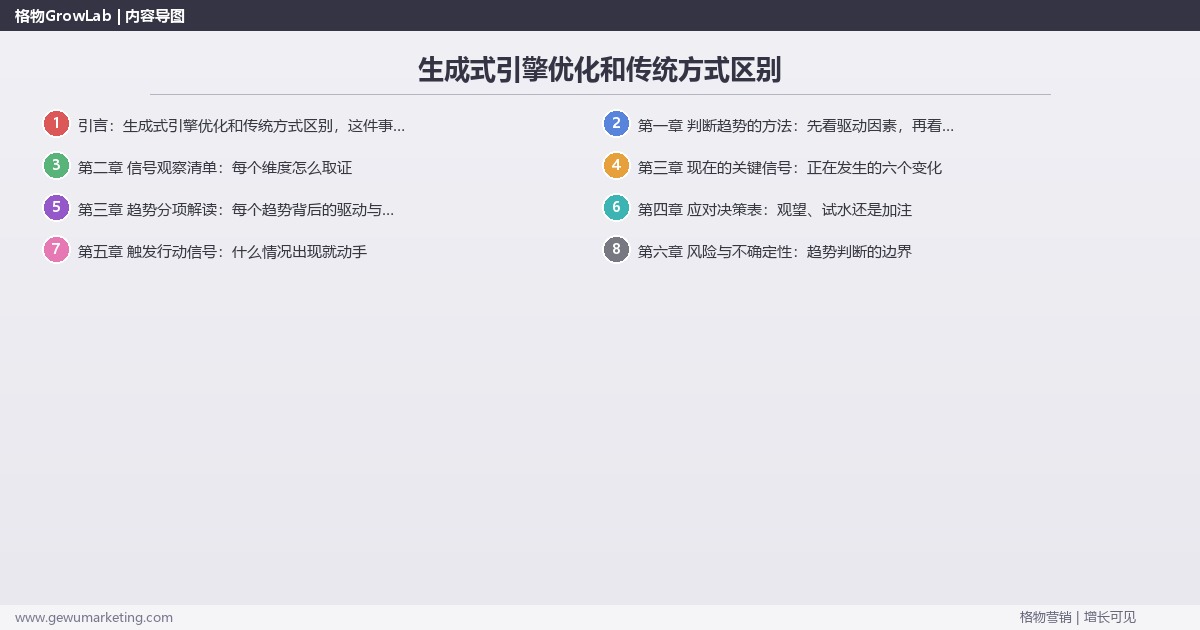Open '第六章 风险与不确定性' entry
This screenshot has height=630, width=1200.
(x=775, y=252)
